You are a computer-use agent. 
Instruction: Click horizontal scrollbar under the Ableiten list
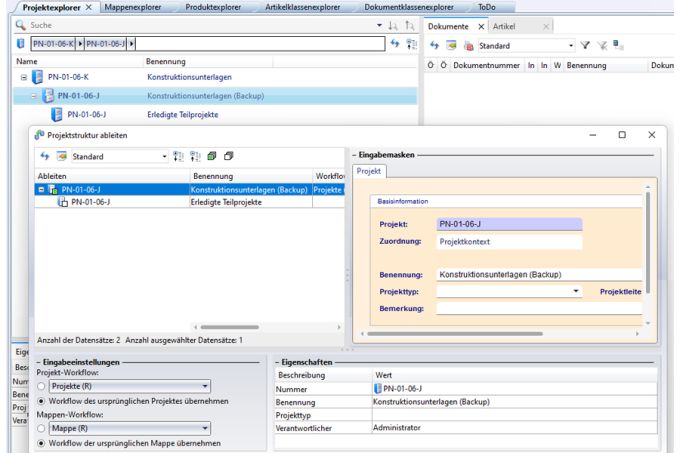[230, 327]
